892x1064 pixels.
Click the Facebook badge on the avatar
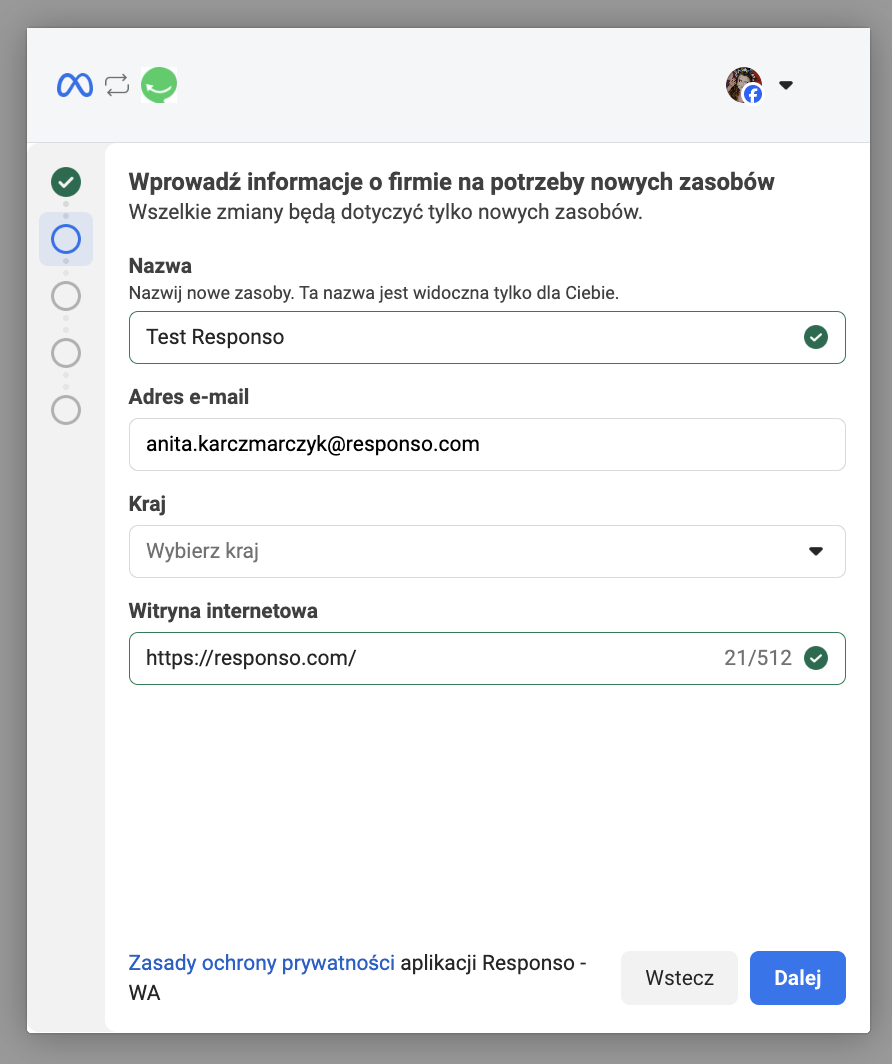tap(753, 94)
